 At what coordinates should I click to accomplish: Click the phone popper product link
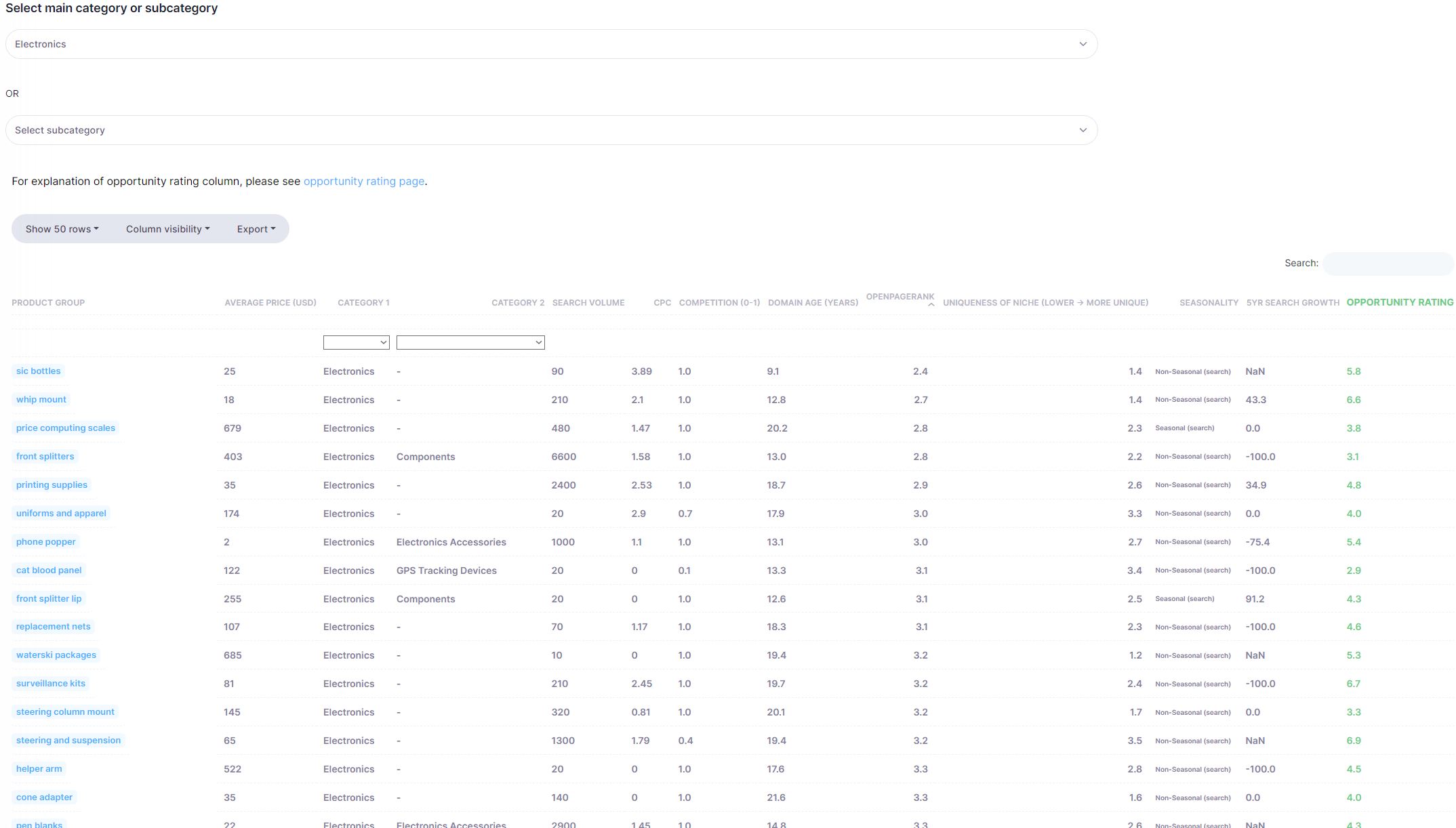click(46, 542)
